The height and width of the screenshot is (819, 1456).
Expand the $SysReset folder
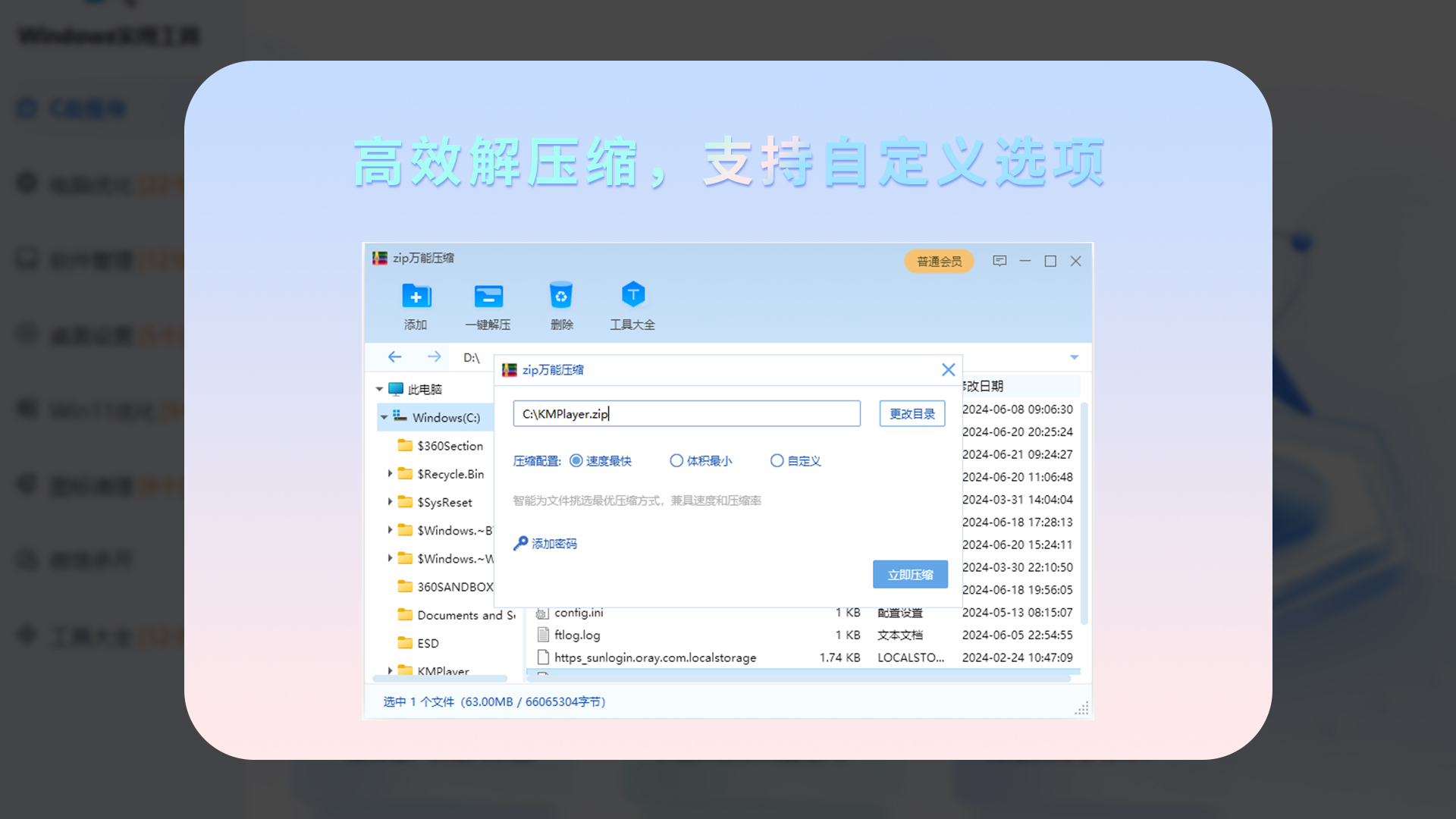click(390, 501)
